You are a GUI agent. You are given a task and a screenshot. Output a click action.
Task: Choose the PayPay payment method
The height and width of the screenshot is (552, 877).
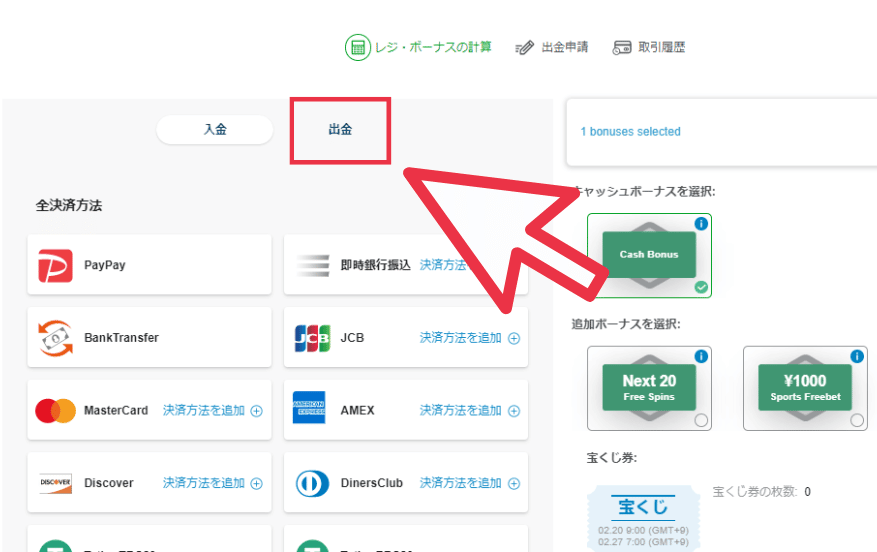pos(149,265)
